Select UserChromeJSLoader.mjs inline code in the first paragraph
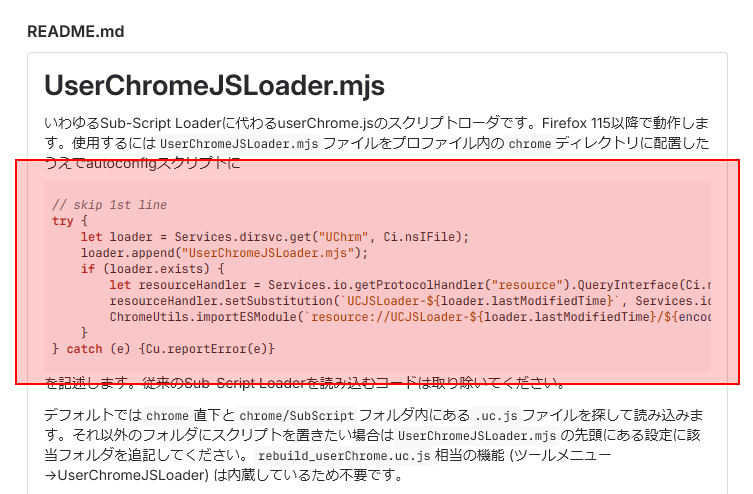The image size is (753, 494). [239, 144]
